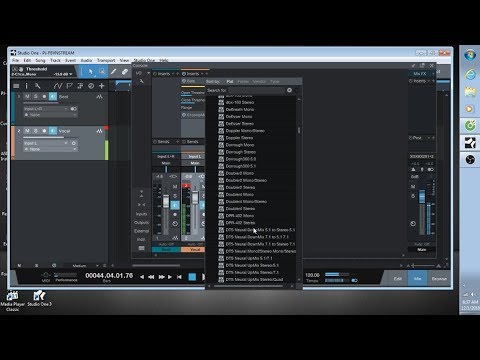Sort plugin list by Flat

230,82
